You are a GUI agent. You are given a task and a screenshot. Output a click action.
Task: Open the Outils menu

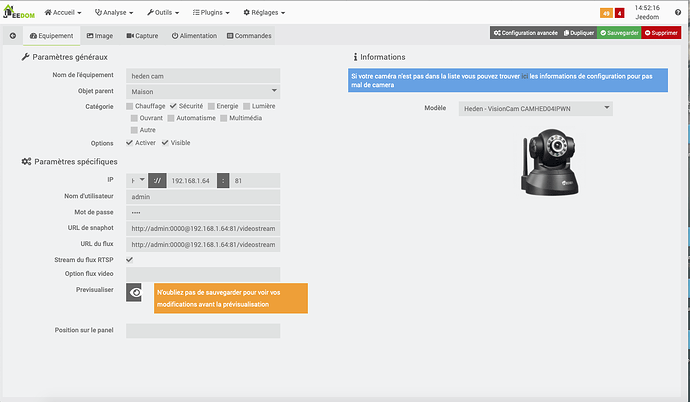click(x=163, y=13)
